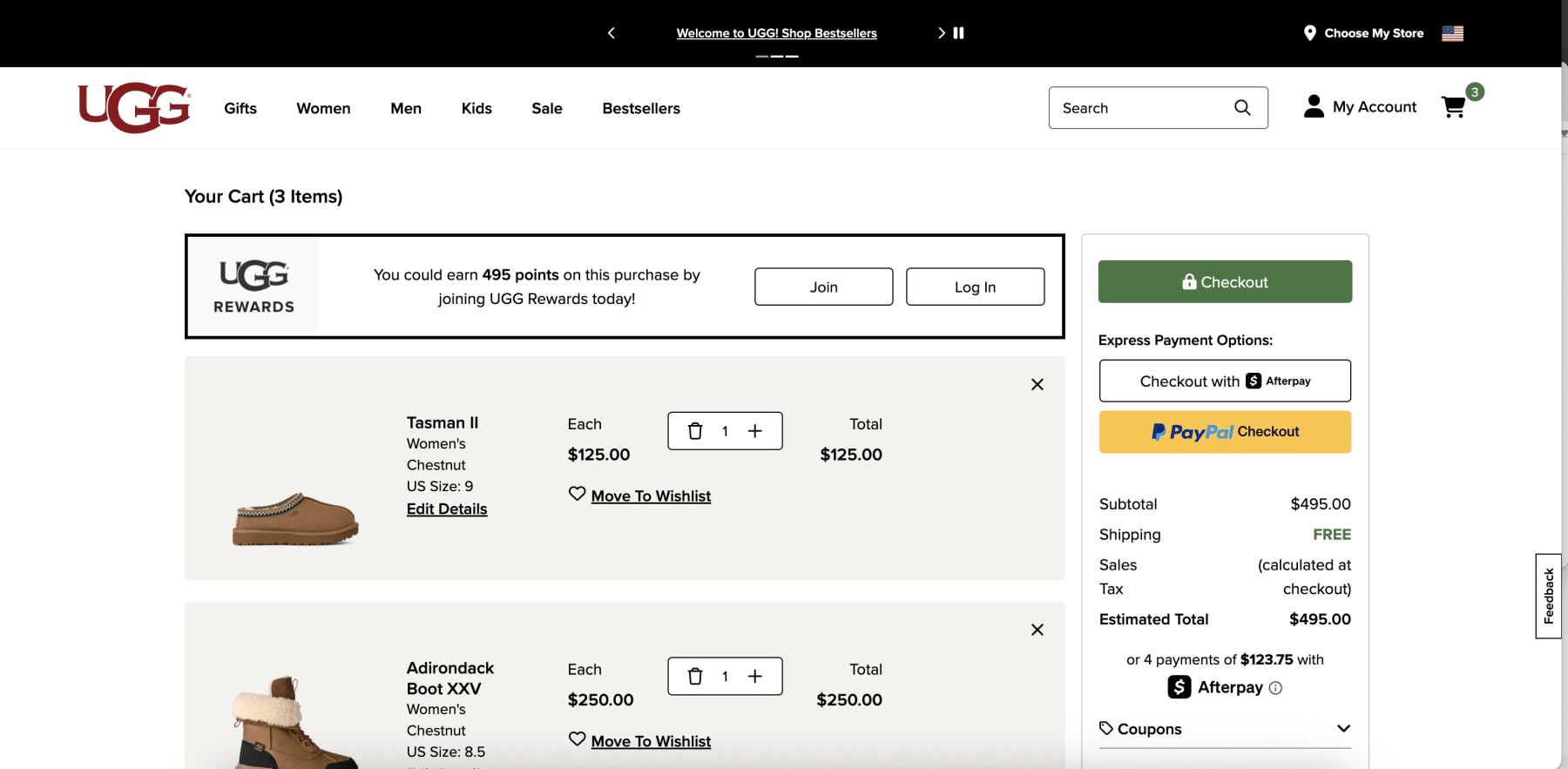Open the Sale menu

547,108
